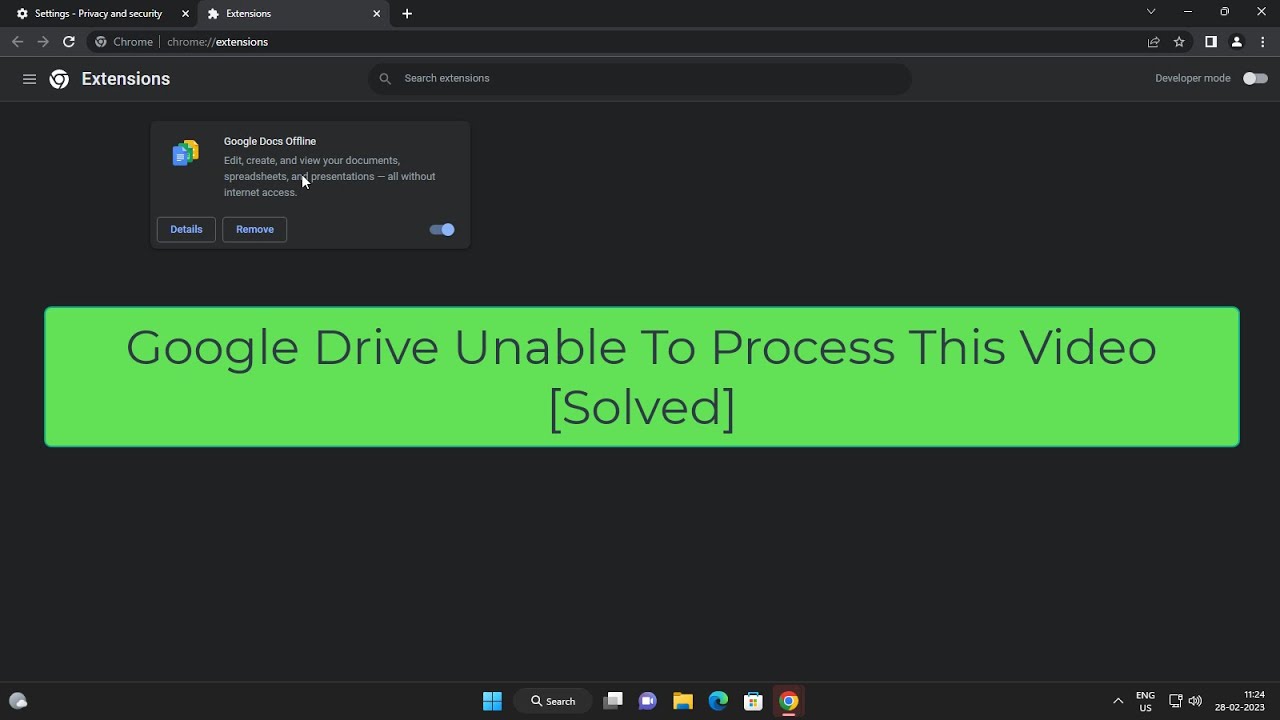Click the Google Docs Offline title text
The image size is (1280, 720).
(x=270, y=141)
